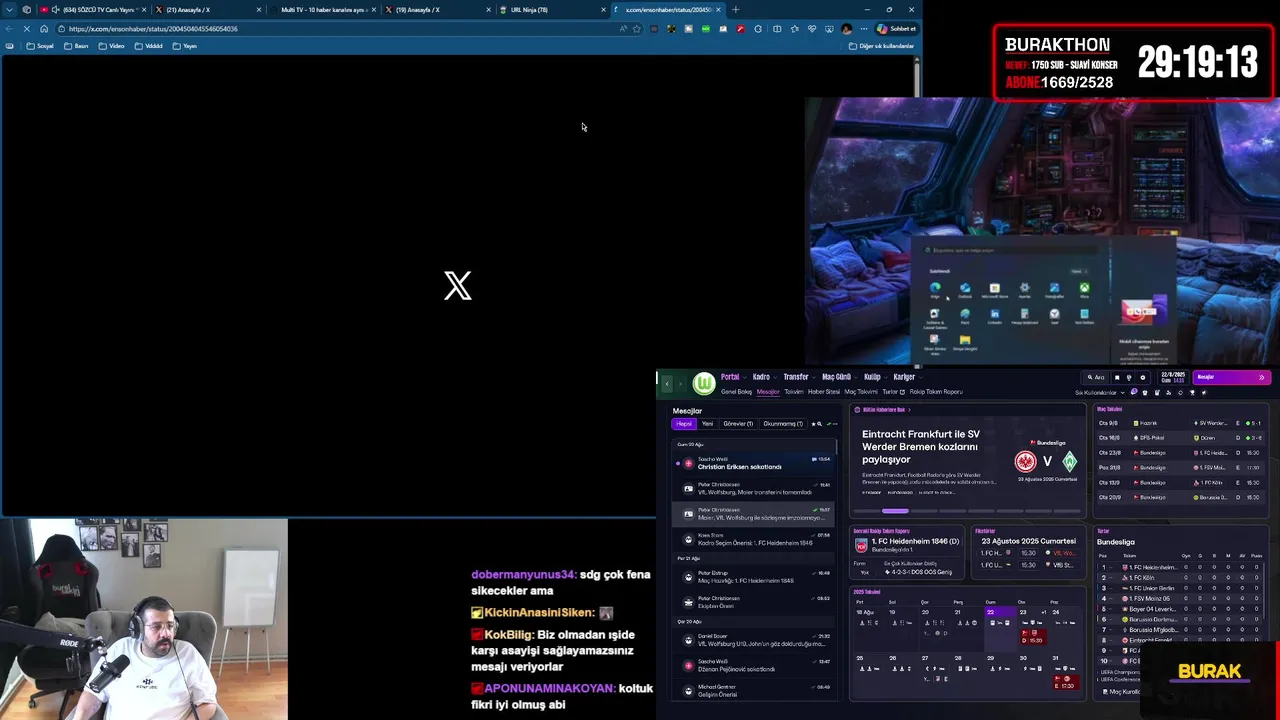Viewport: 1280px width, 720px height.
Task: Open the Video bookmarks folder
Action: [x=112, y=46]
